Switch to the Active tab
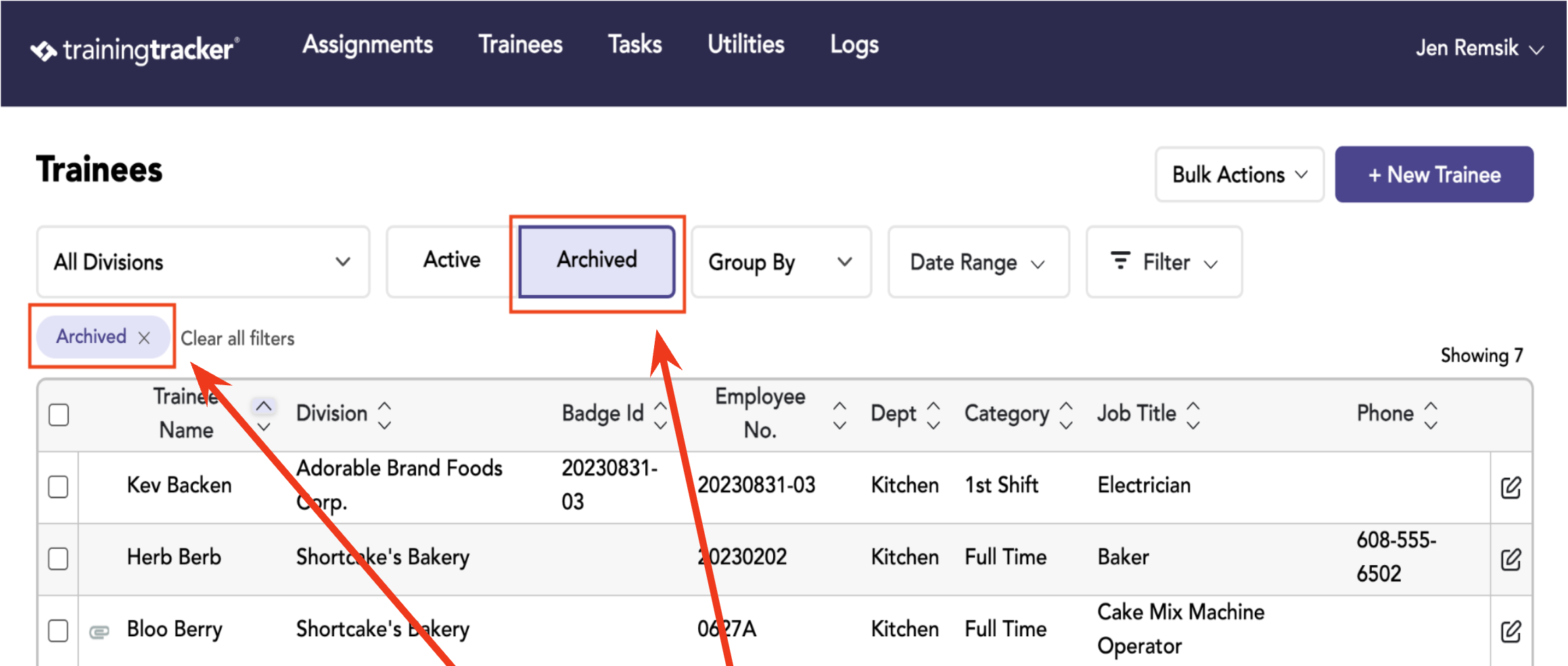The width and height of the screenshot is (1568, 666). 452,260
